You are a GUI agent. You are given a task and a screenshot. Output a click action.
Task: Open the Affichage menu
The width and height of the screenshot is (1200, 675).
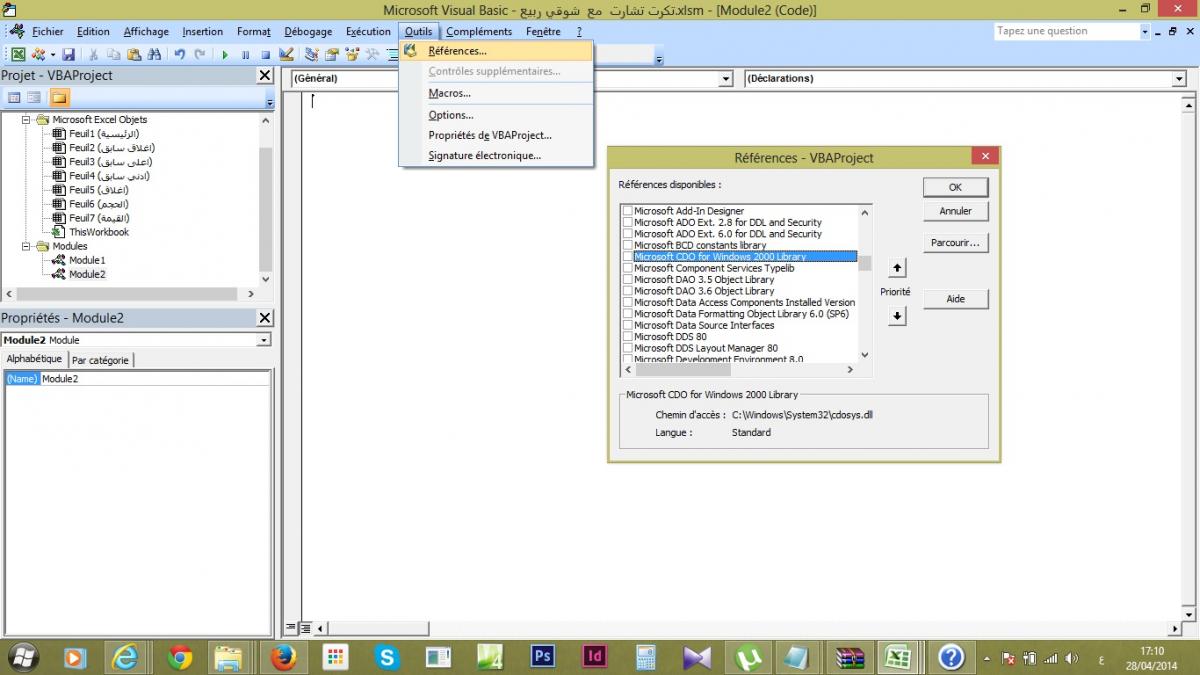(x=146, y=32)
